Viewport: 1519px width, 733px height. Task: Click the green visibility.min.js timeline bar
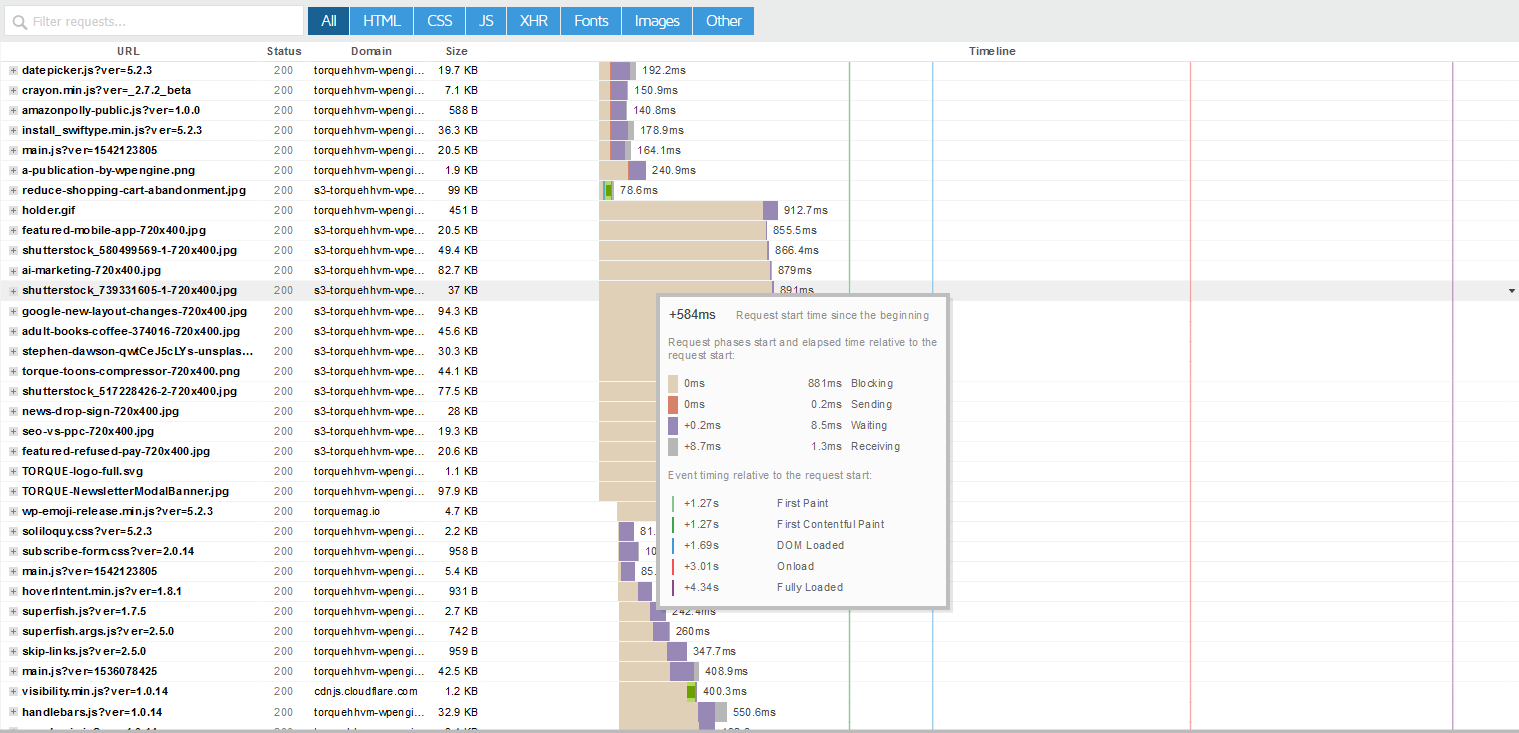[691, 691]
